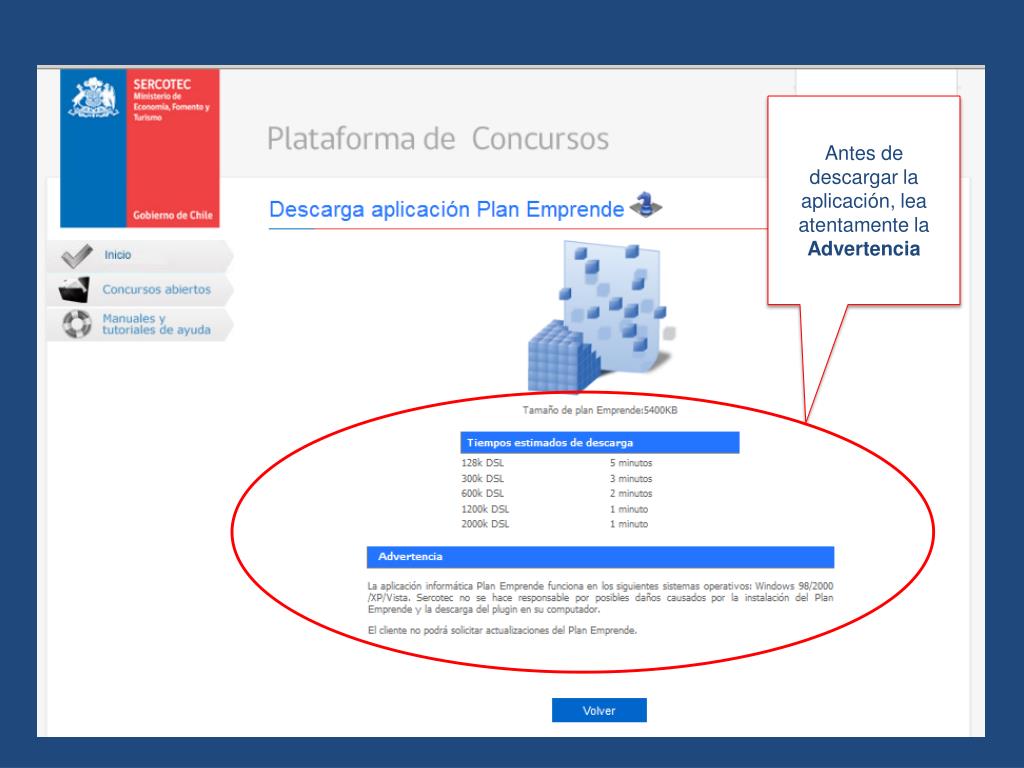Click the Advertencia section header bar
The height and width of the screenshot is (768, 1024).
click(600, 557)
